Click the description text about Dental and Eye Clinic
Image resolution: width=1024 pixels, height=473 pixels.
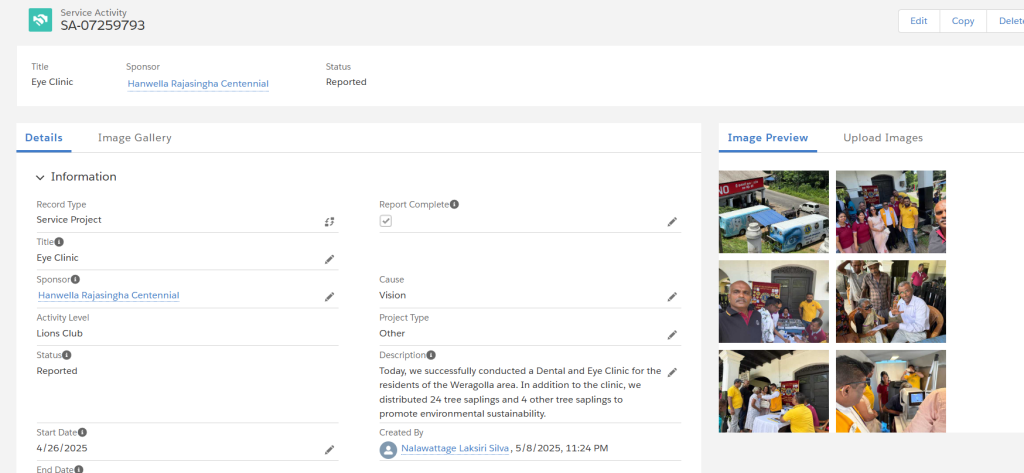520,393
